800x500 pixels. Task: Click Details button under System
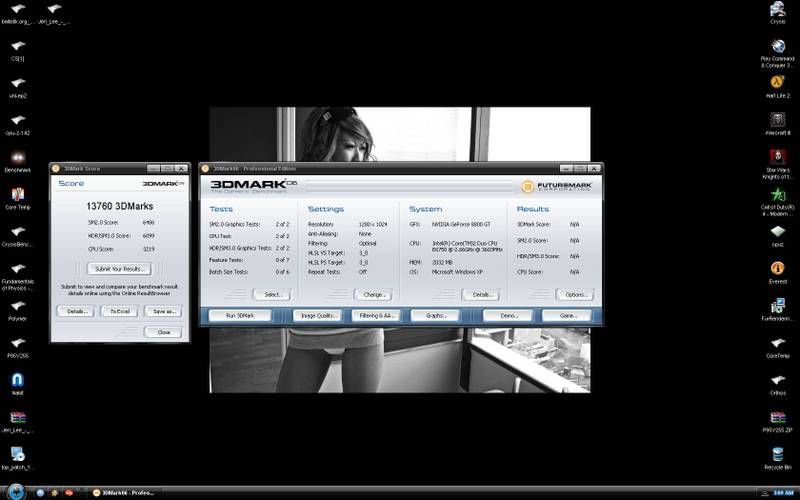point(481,294)
